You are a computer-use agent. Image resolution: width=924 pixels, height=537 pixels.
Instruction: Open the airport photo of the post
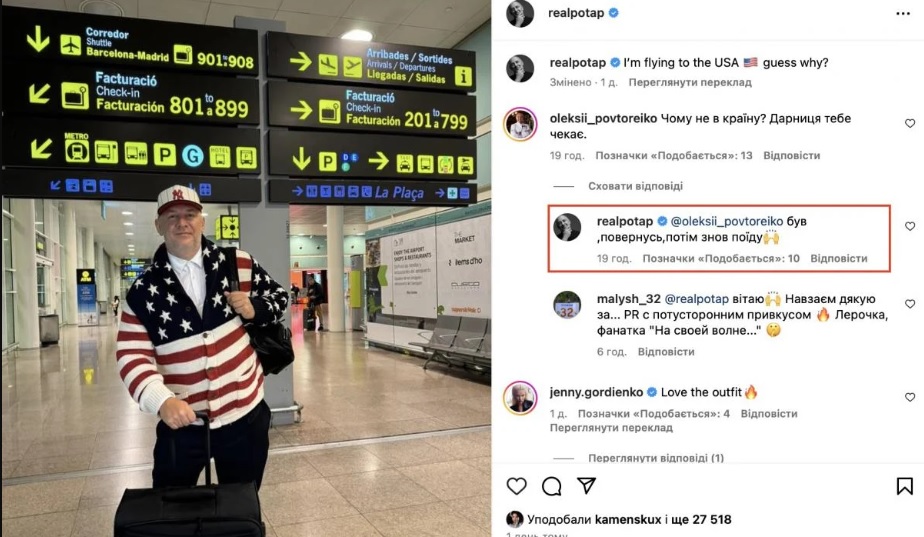[246, 268]
